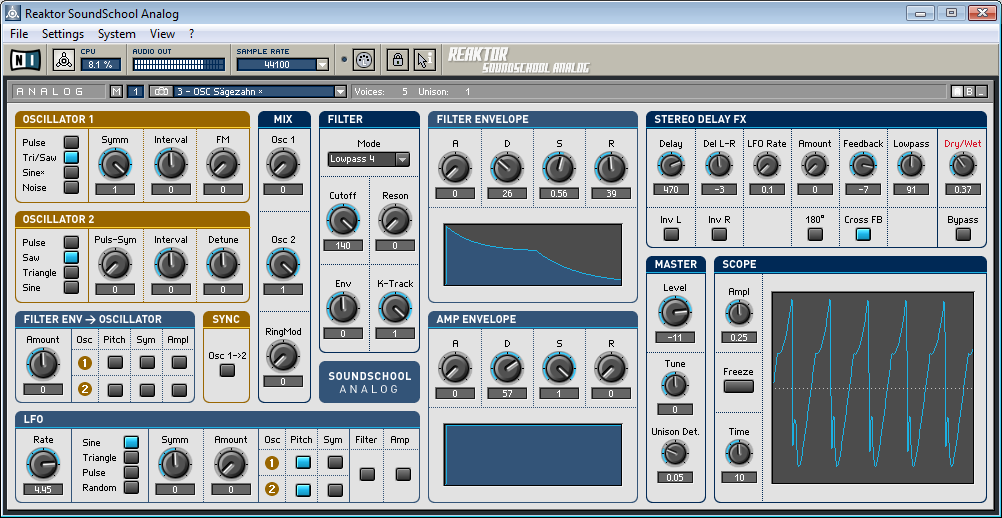Click the Scope Ampl value 0.25
This screenshot has width=1002, height=518.
click(739, 337)
